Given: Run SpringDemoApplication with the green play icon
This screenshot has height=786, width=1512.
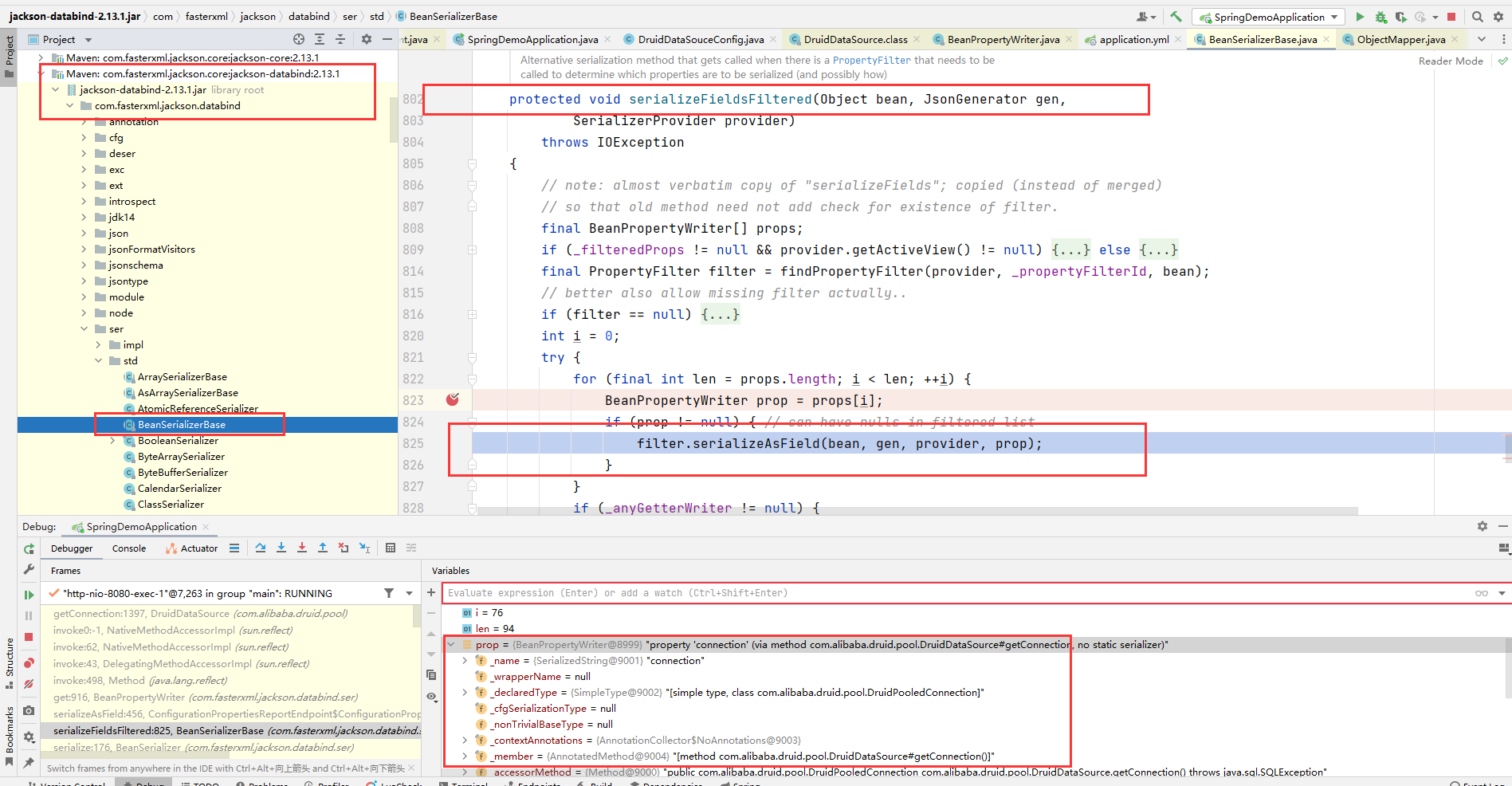Looking at the screenshot, I should pos(1360,17).
